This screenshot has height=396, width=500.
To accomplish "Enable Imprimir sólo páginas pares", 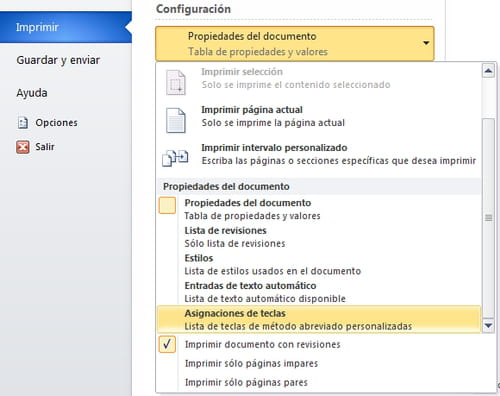I will (246, 382).
